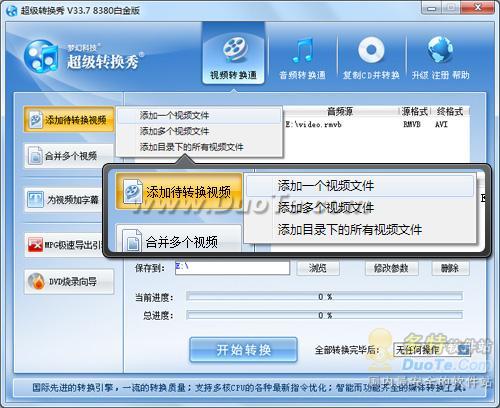Open the 为视频加字幕 subtitle tool
The image size is (500, 408).
pyautogui.click(x=64, y=200)
